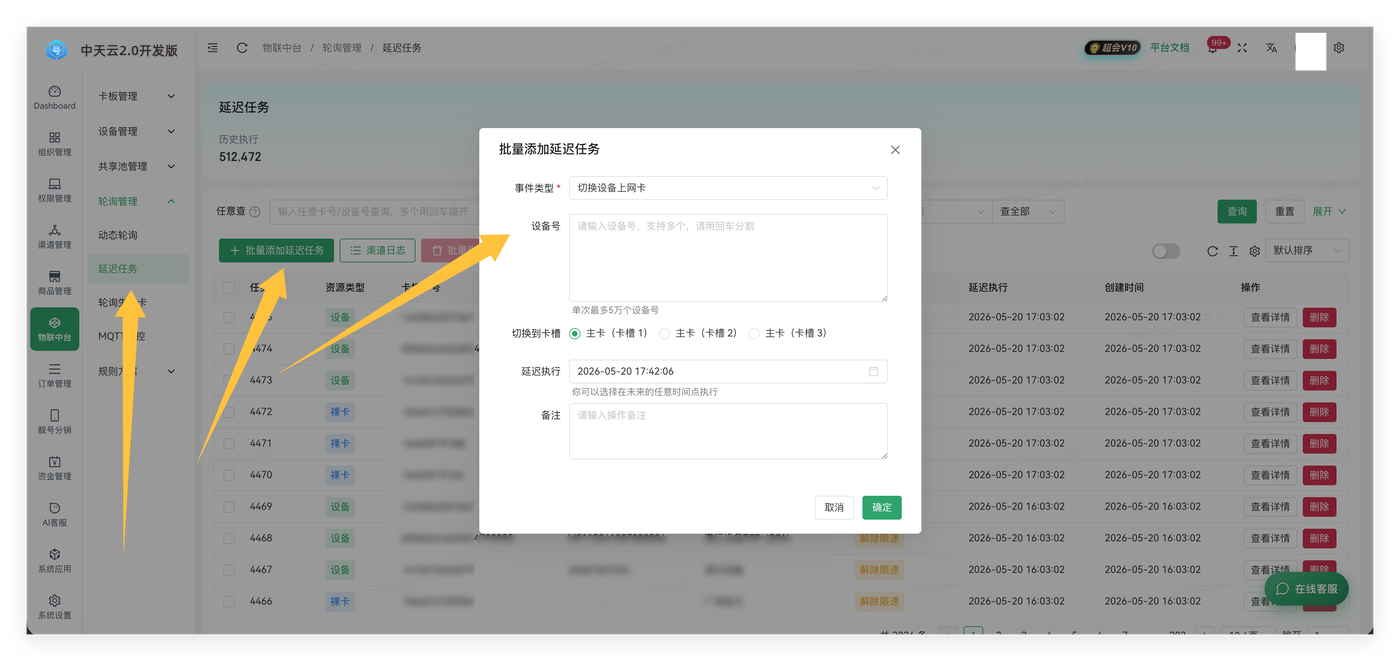Expand the 卡板管理 menu group

click(137, 96)
